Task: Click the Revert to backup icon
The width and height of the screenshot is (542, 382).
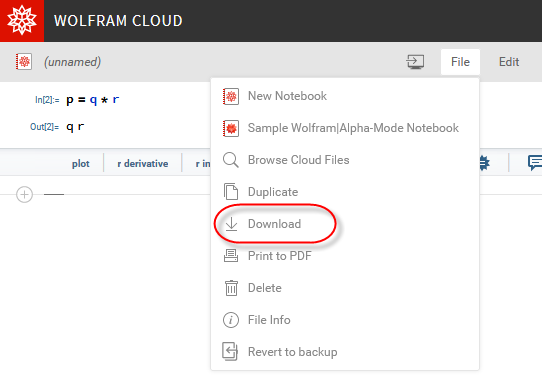Action: pos(230,352)
